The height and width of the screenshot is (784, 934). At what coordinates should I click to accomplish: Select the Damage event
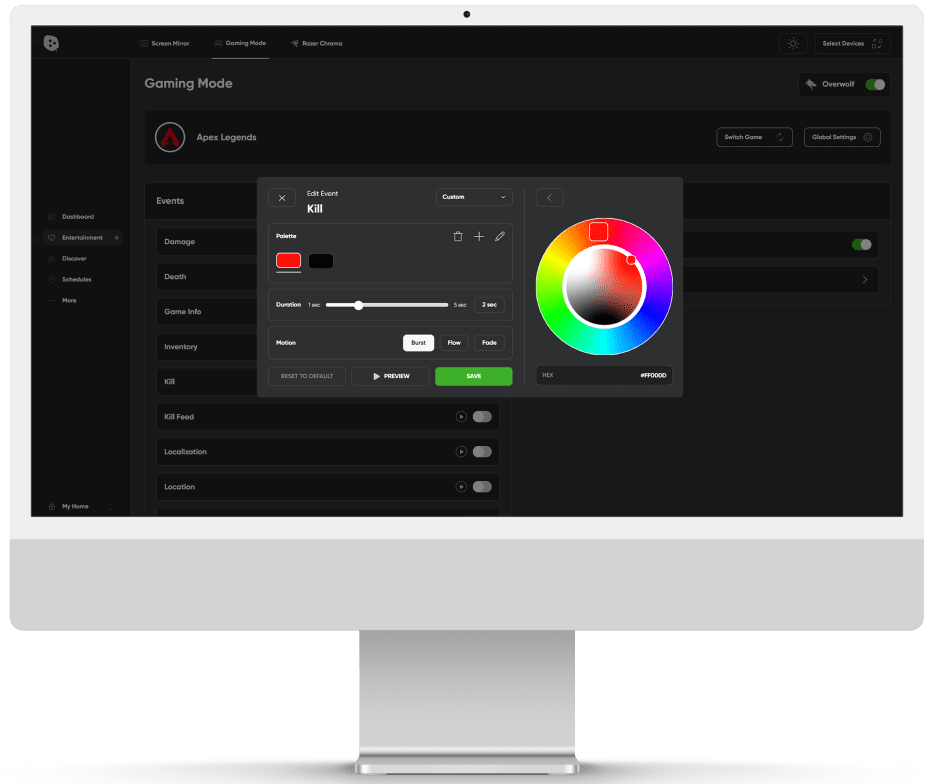tap(207, 242)
